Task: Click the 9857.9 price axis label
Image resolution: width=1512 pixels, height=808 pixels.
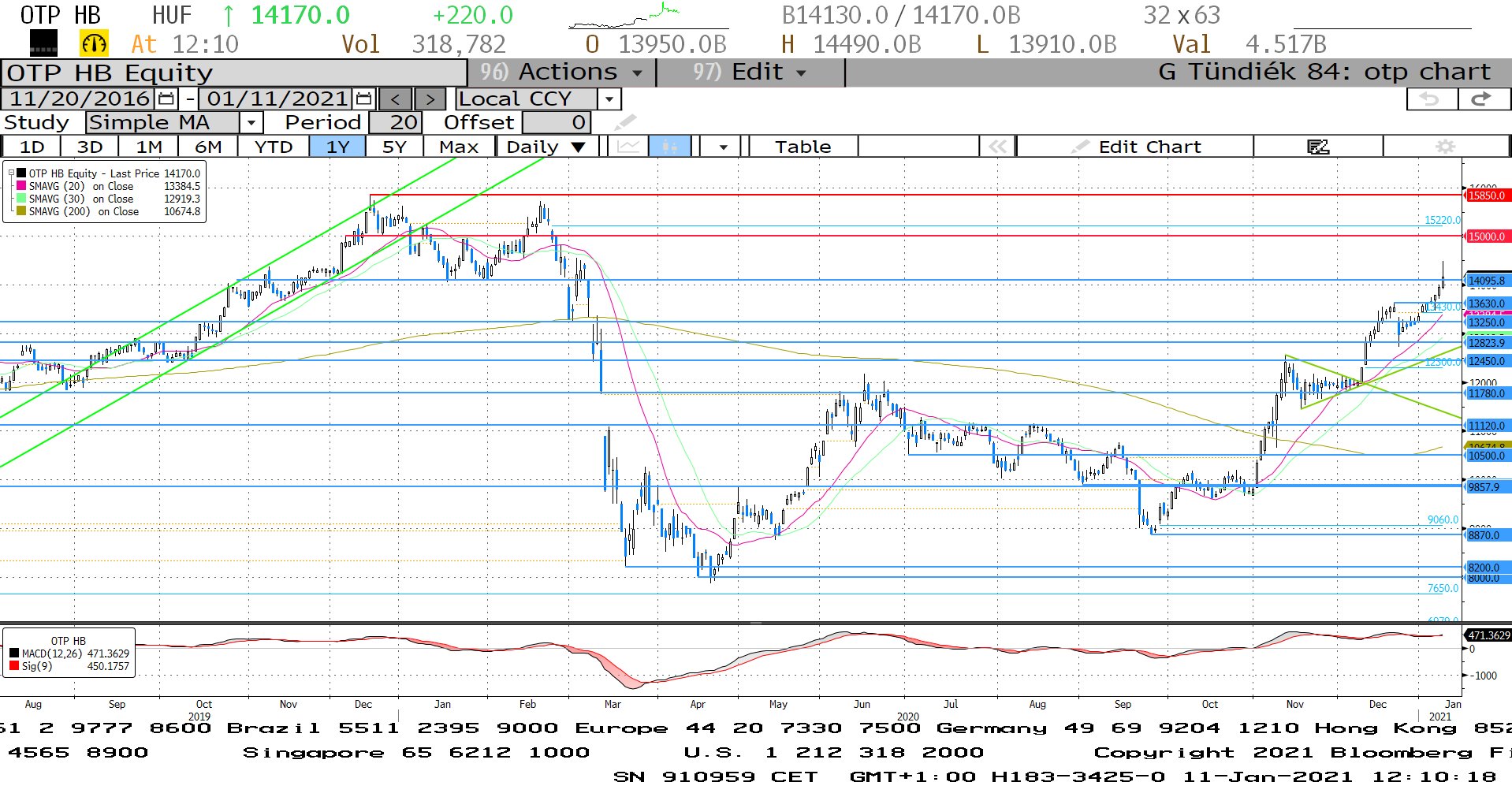Action: coord(1487,487)
